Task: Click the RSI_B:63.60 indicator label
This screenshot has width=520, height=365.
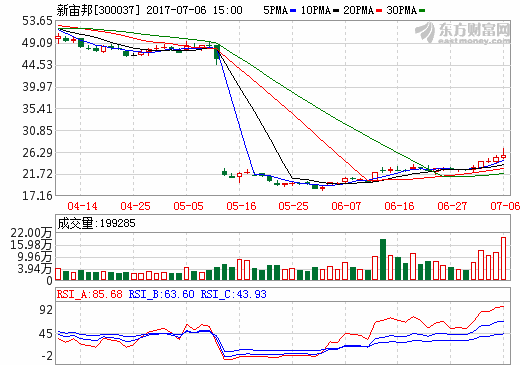Action: coord(161,294)
